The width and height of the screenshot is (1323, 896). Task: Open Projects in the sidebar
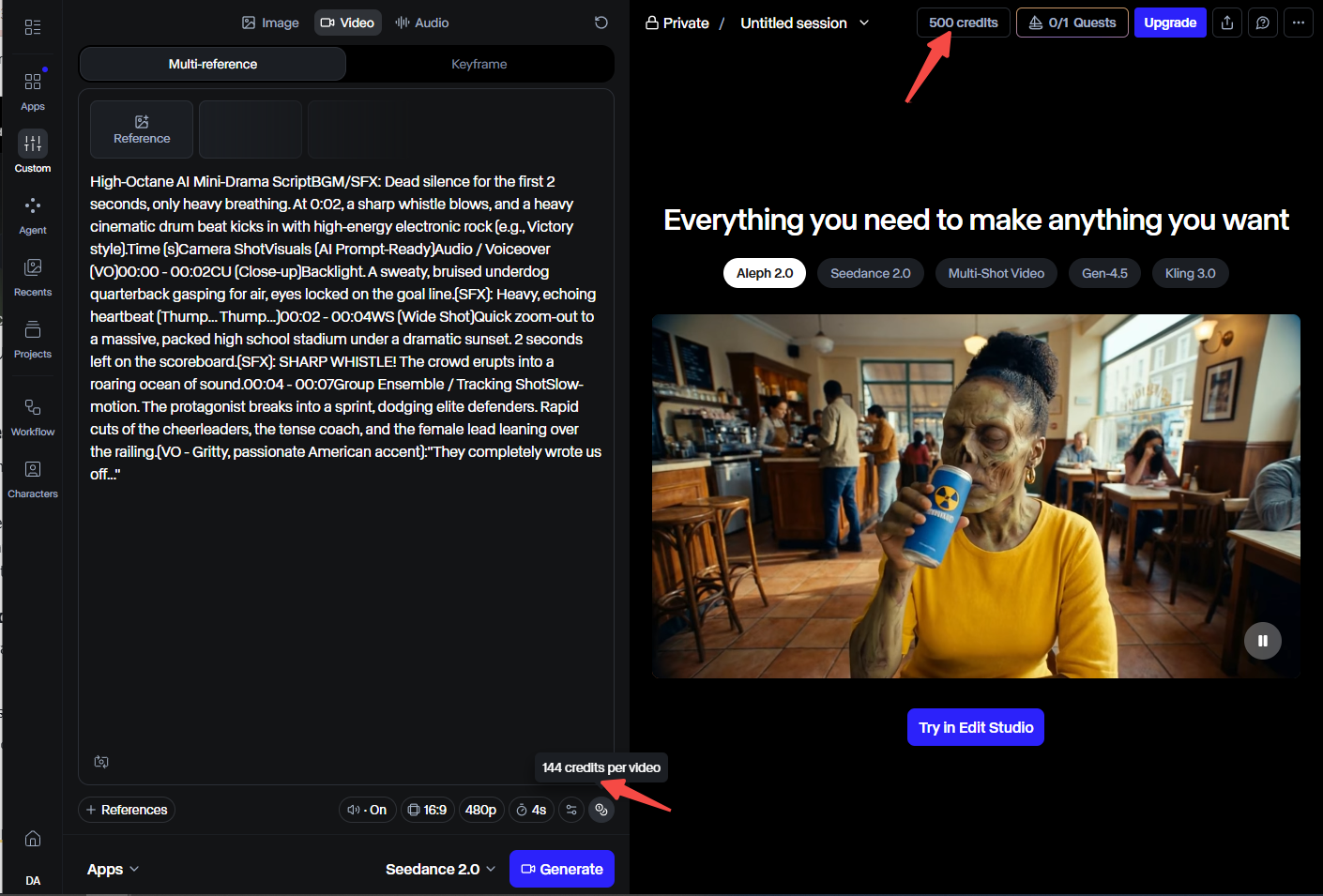33,339
